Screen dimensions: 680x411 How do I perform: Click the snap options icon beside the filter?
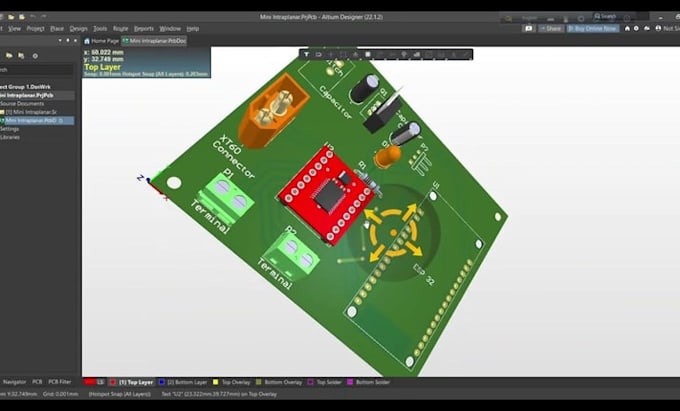point(318,54)
